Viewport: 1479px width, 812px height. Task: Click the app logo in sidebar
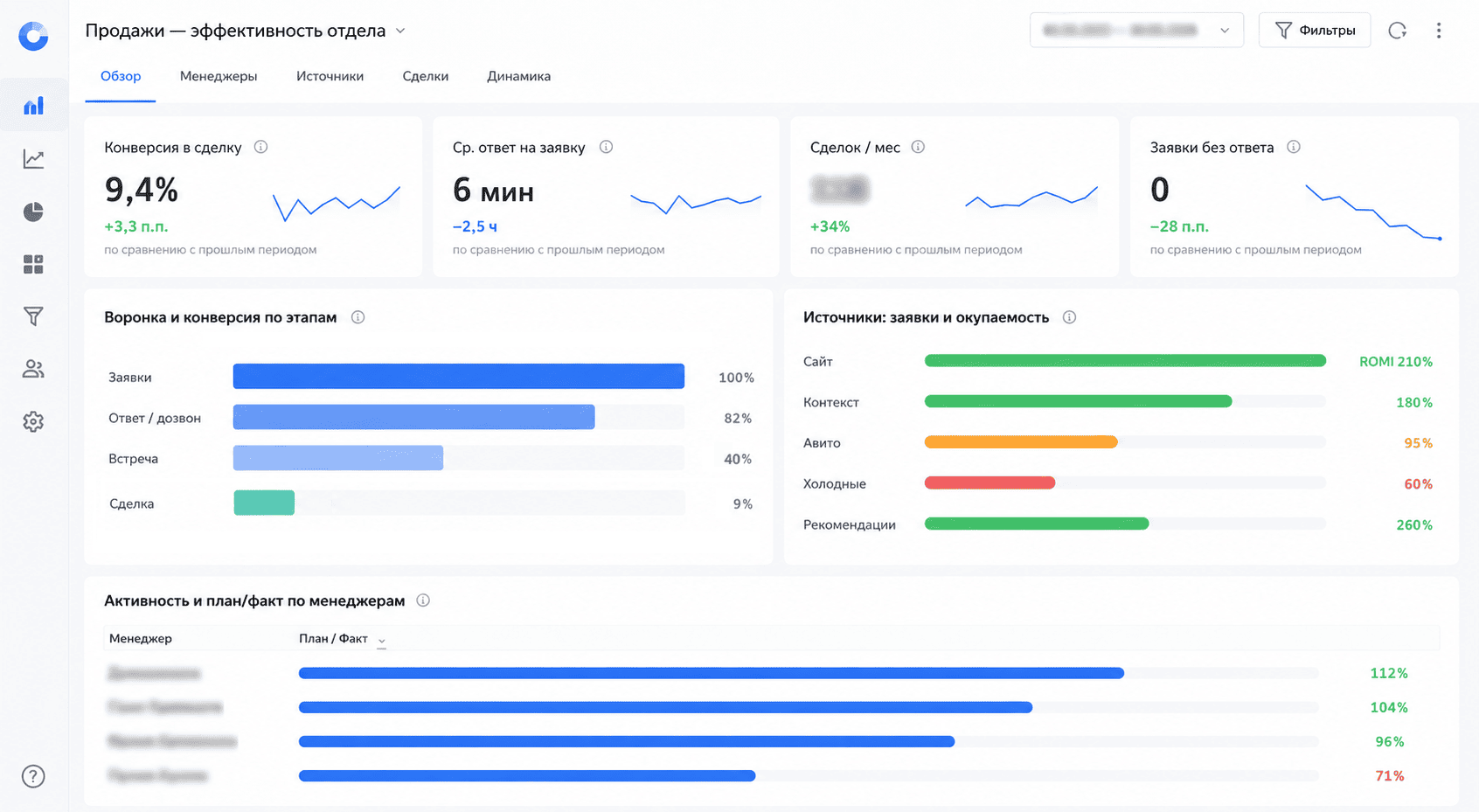(x=33, y=36)
